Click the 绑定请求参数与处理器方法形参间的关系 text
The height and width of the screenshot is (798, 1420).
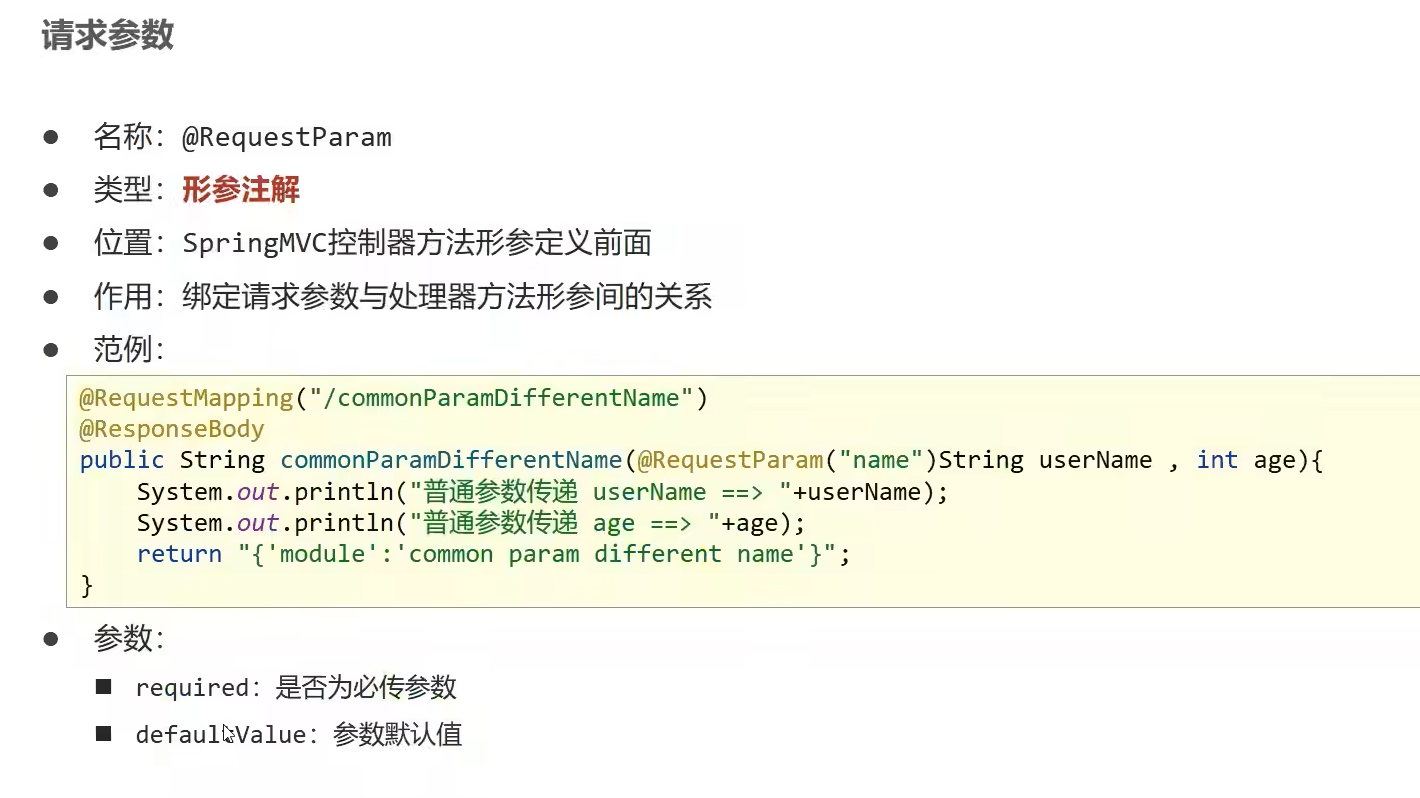point(447,297)
